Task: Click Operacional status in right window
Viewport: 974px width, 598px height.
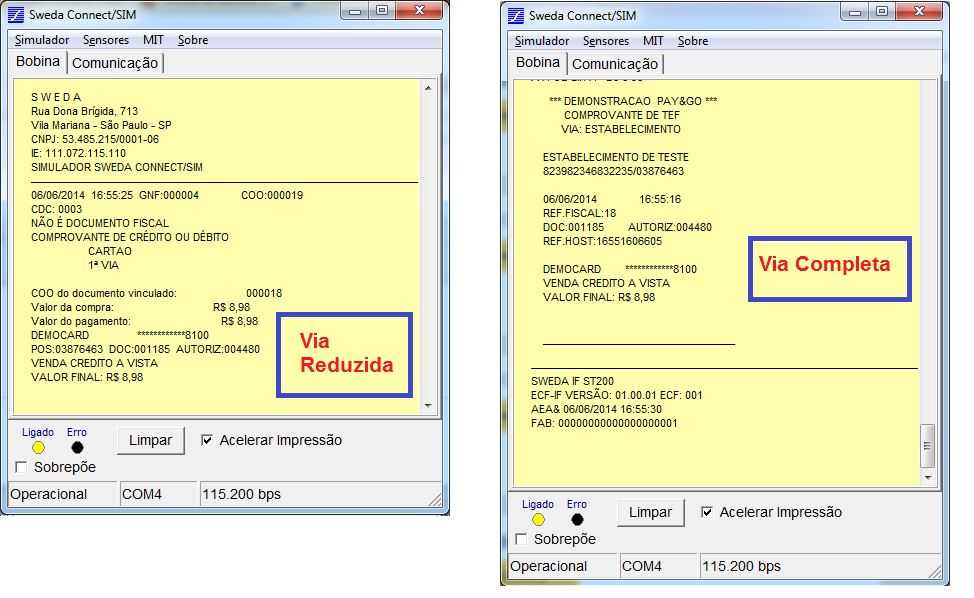Action: [x=563, y=566]
